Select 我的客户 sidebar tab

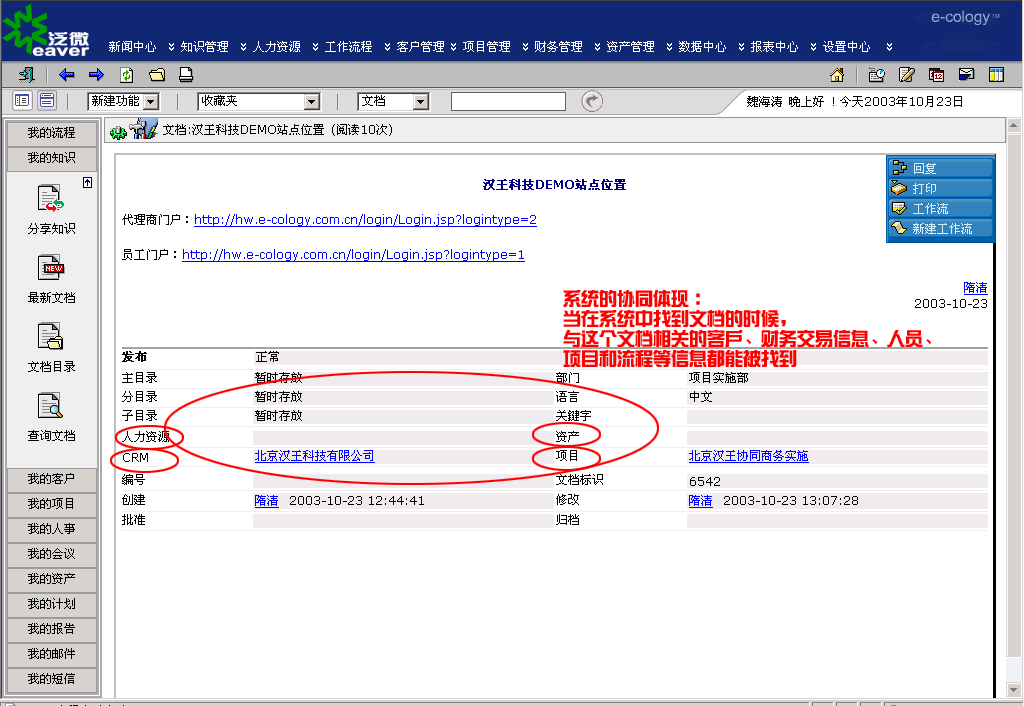click(52, 479)
